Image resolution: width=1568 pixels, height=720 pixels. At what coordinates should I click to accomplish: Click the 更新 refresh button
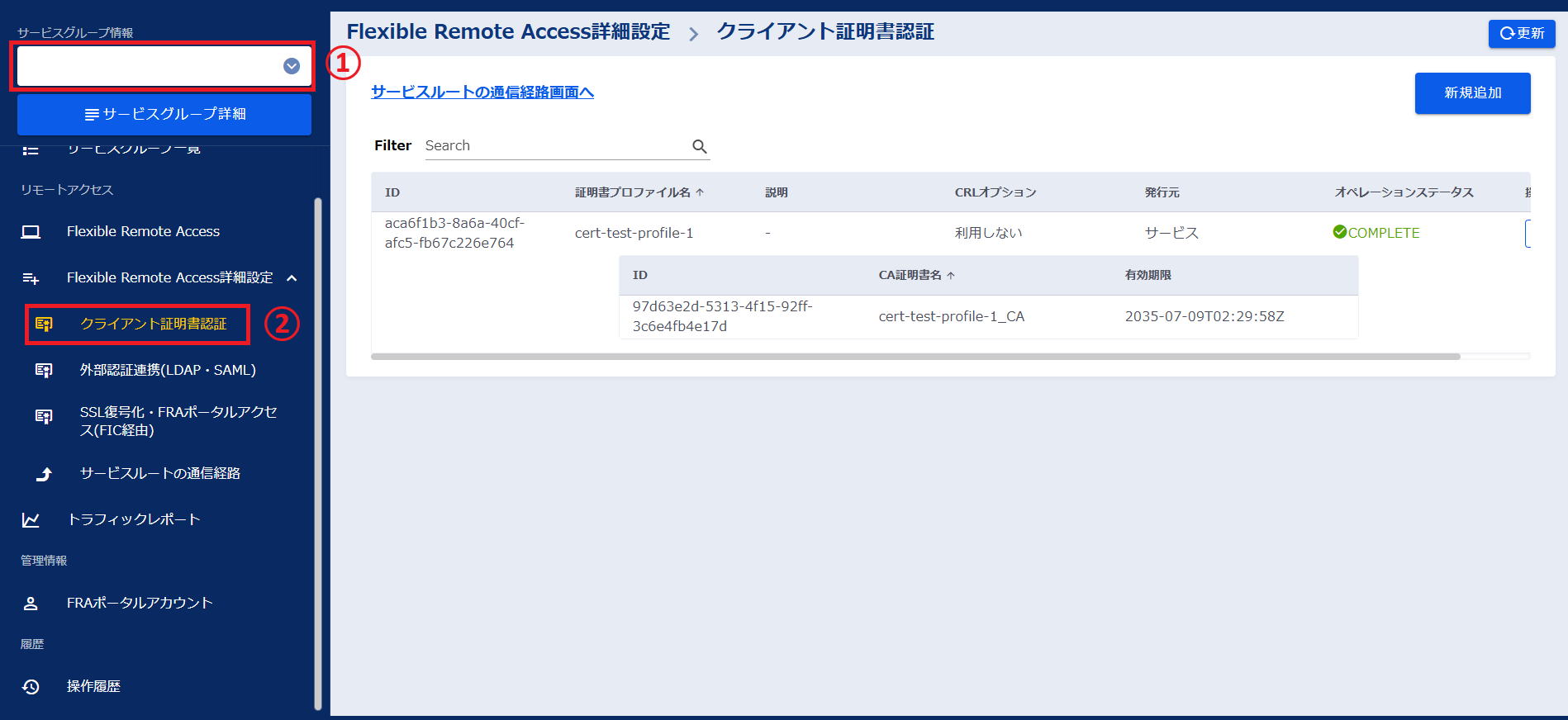tap(1522, 33)
